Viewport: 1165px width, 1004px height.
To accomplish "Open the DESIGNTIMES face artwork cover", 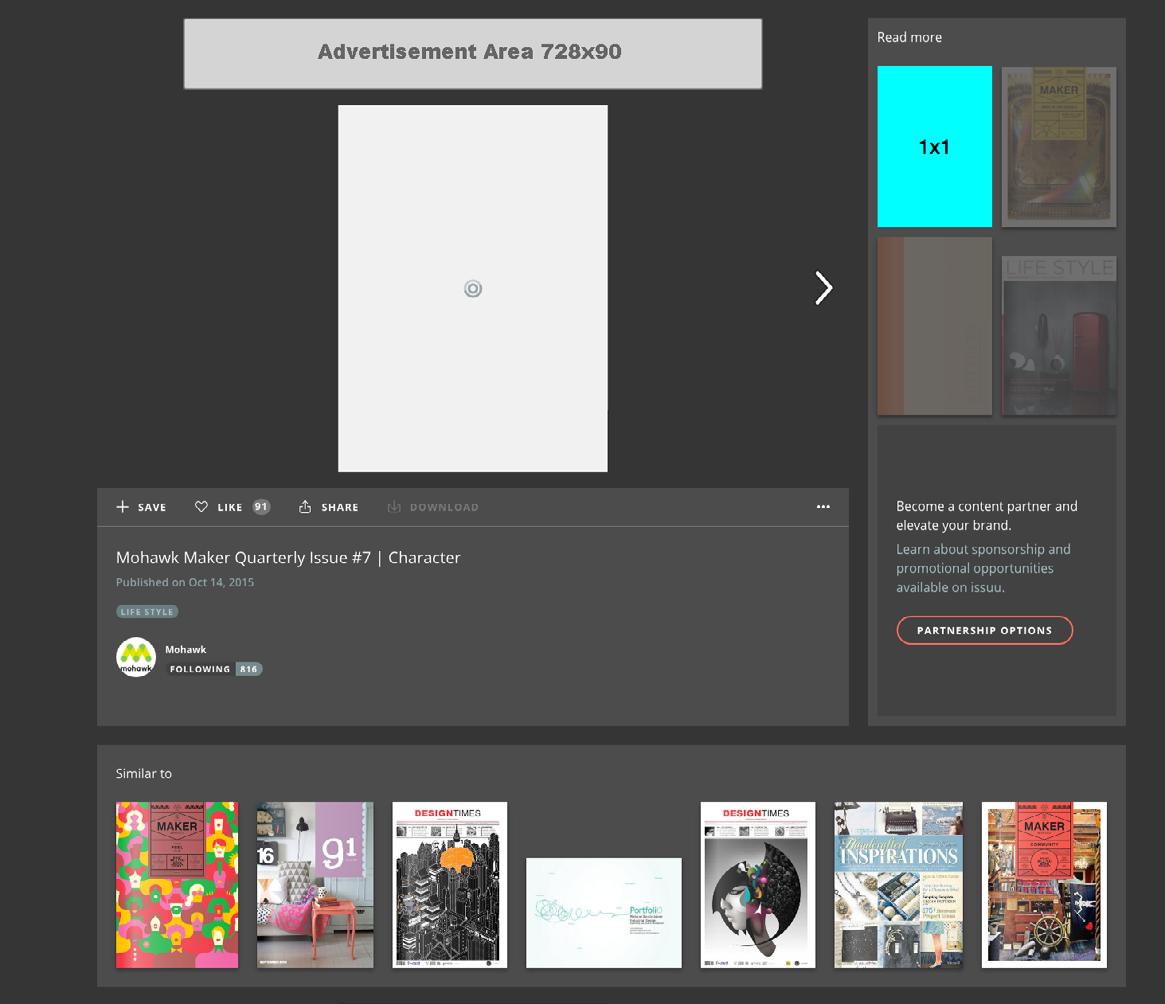I will click(758, 884).
